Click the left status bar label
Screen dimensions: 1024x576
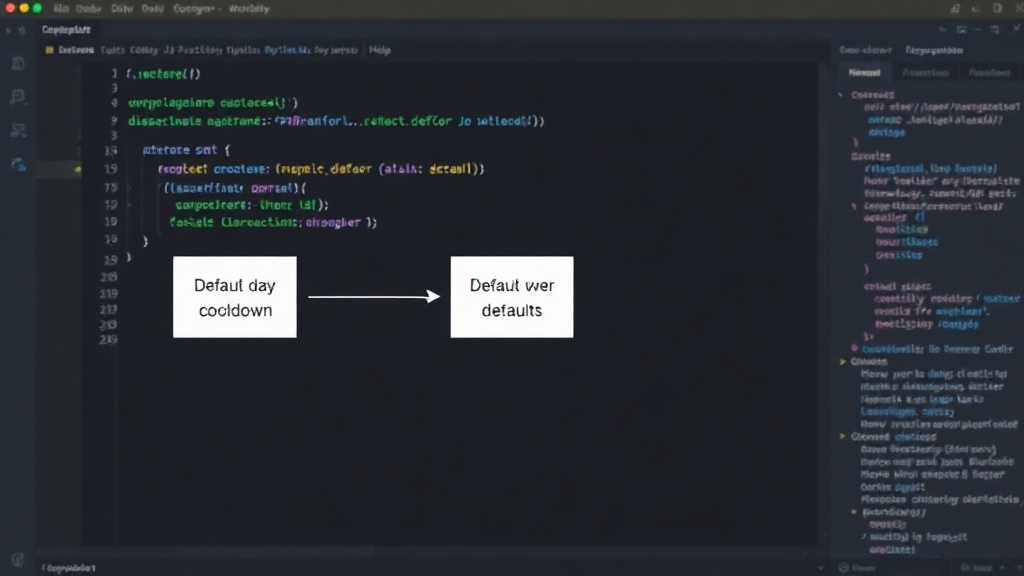click(x=69, y=568)
